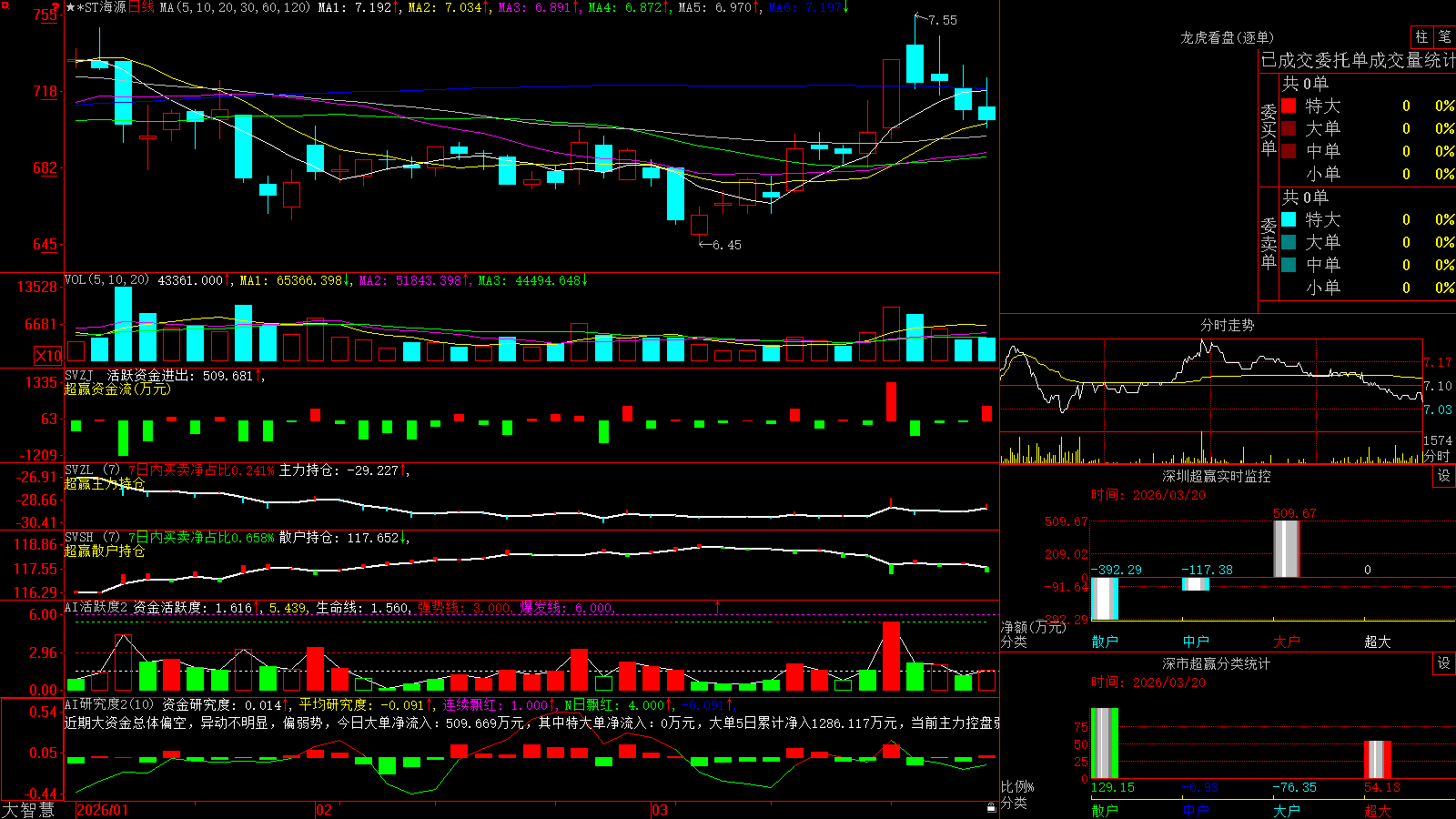The width and height of the screenshot is (1456, 819).
Task: Open 设 settings for 深圳超赢实时监控
Action: point(1444,476)
